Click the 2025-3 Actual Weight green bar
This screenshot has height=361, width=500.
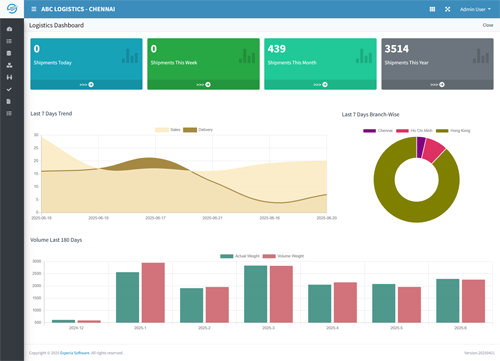coord(256,294)
